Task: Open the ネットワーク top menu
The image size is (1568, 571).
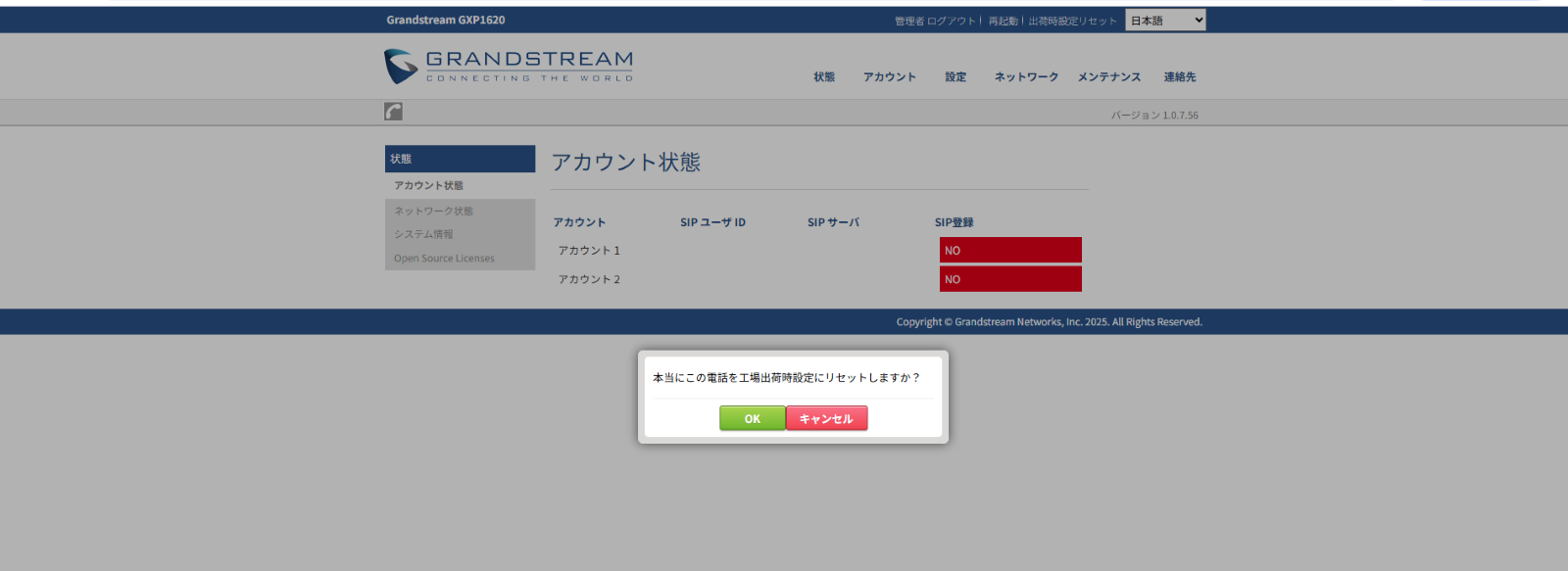Action: click(1026, 76)
